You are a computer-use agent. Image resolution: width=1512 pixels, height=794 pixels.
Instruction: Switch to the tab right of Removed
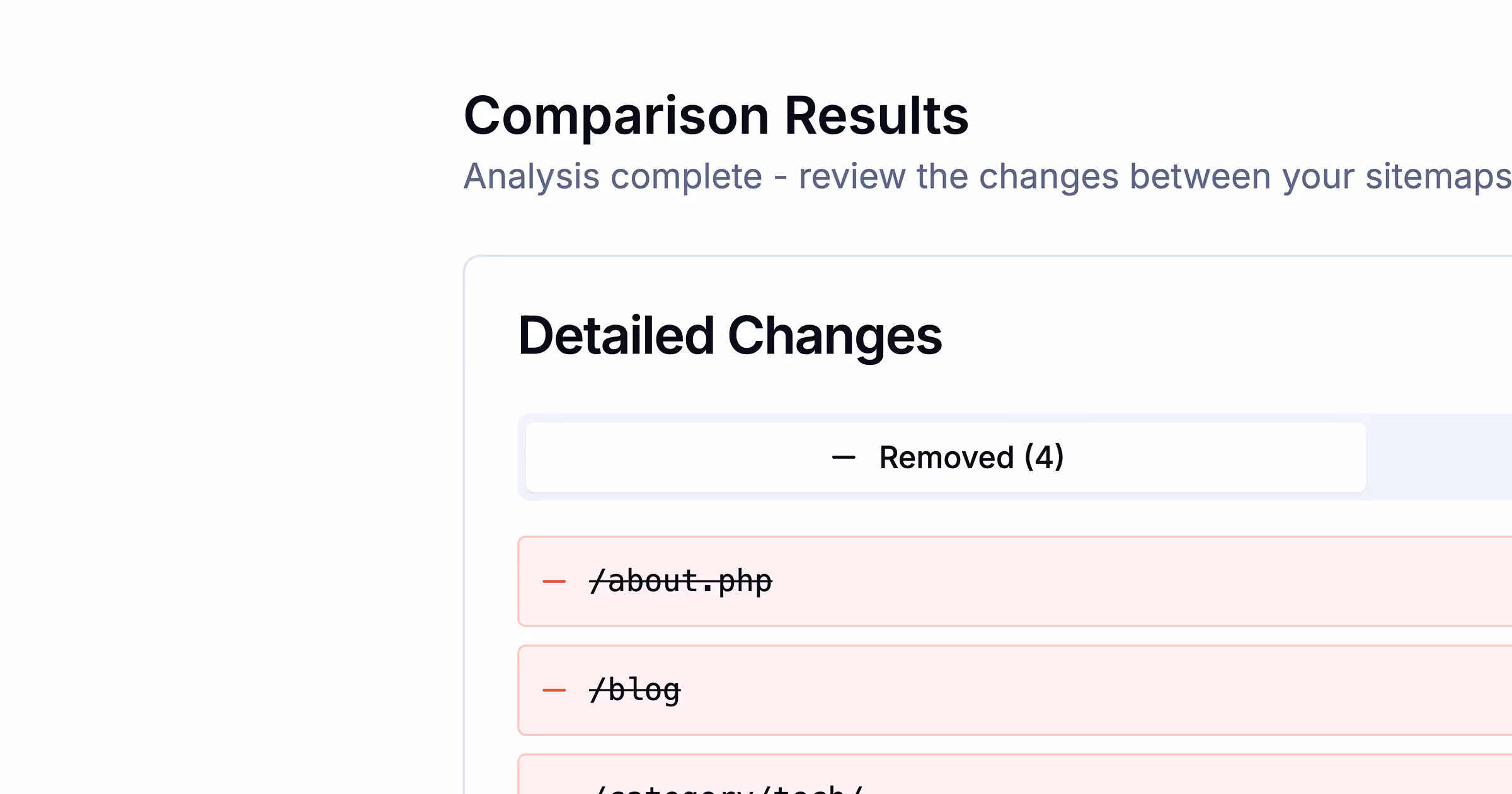click(x=1443, y=457)
